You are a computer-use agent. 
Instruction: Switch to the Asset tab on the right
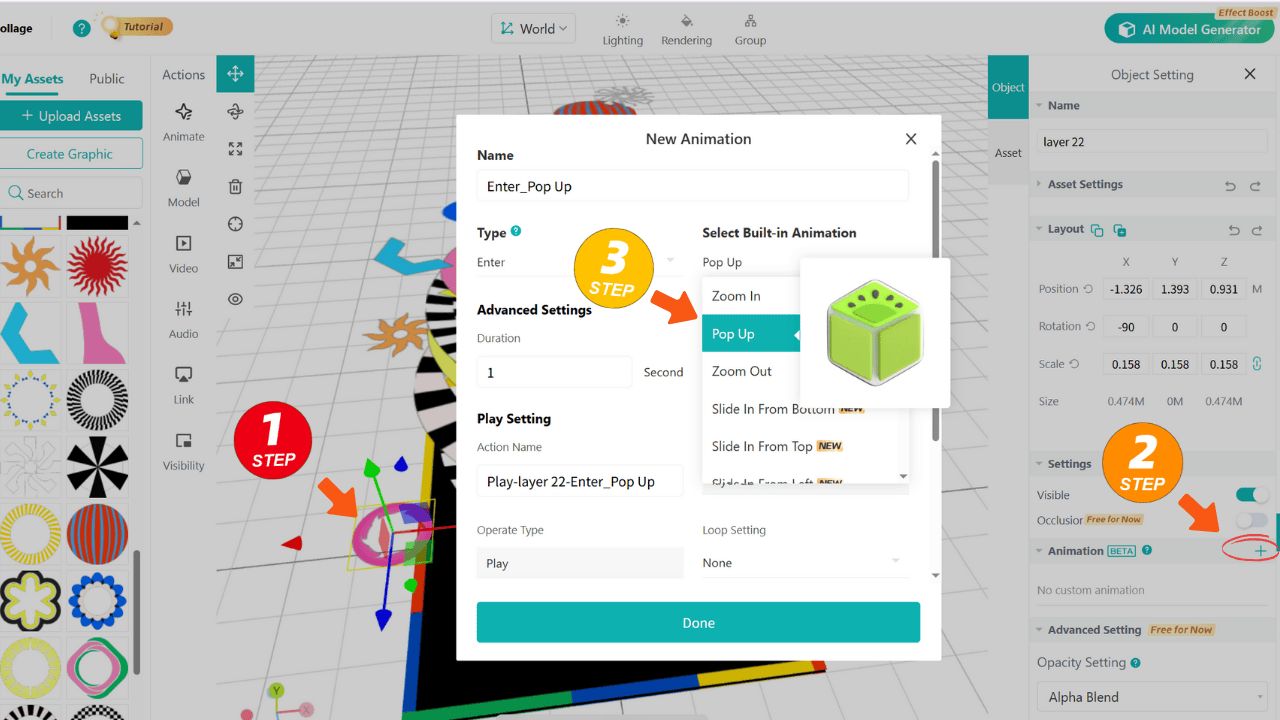1008,151
